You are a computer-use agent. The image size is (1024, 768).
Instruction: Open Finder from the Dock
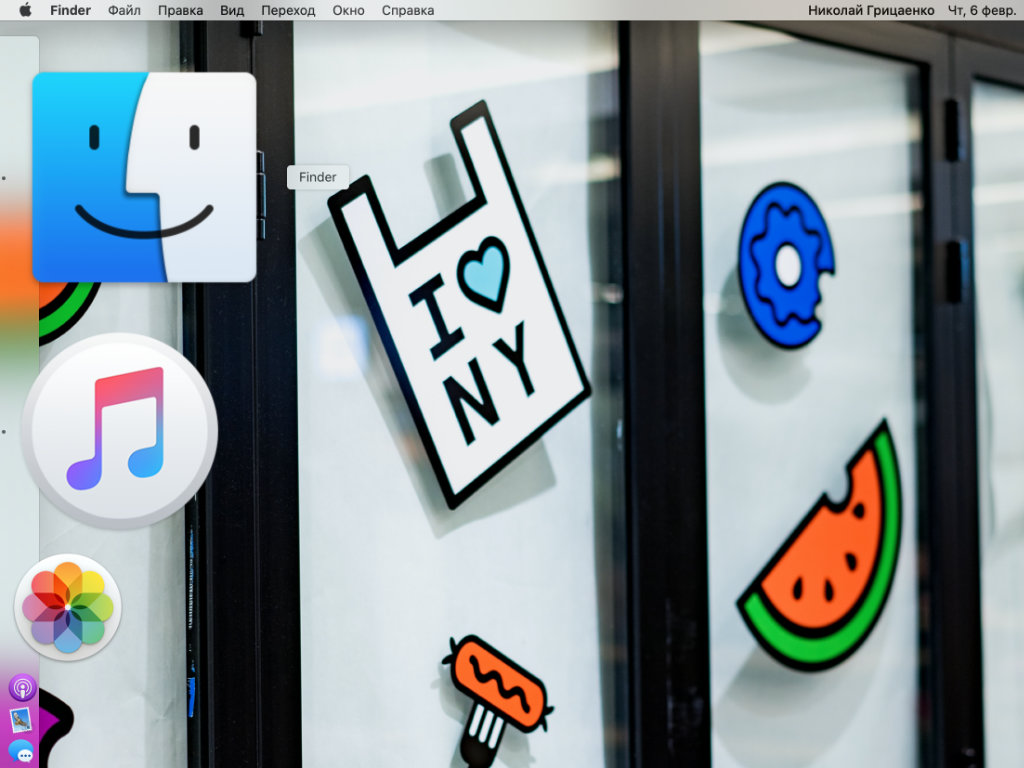pyautogui.click(x=144, y=177)
